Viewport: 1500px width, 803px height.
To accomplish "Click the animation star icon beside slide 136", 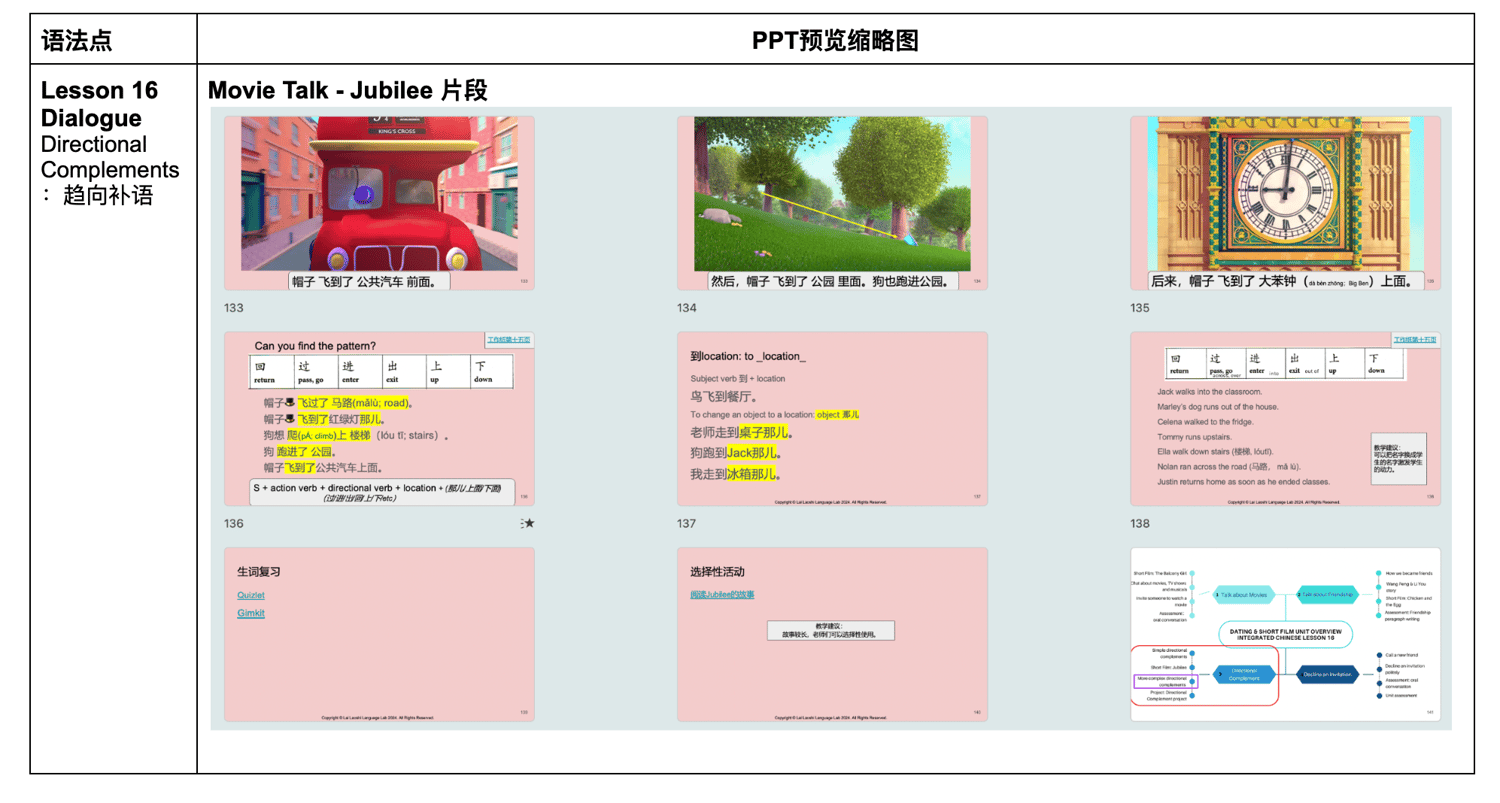I will point(528,523).
